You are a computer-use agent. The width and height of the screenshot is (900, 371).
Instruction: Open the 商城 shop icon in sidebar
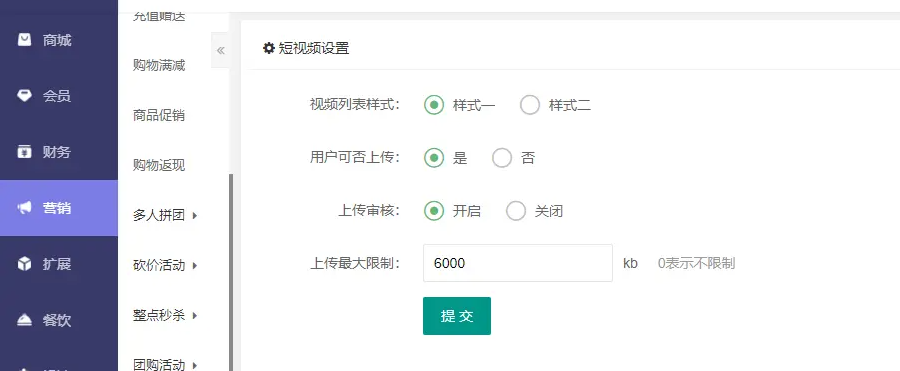[x=24, y=40]
